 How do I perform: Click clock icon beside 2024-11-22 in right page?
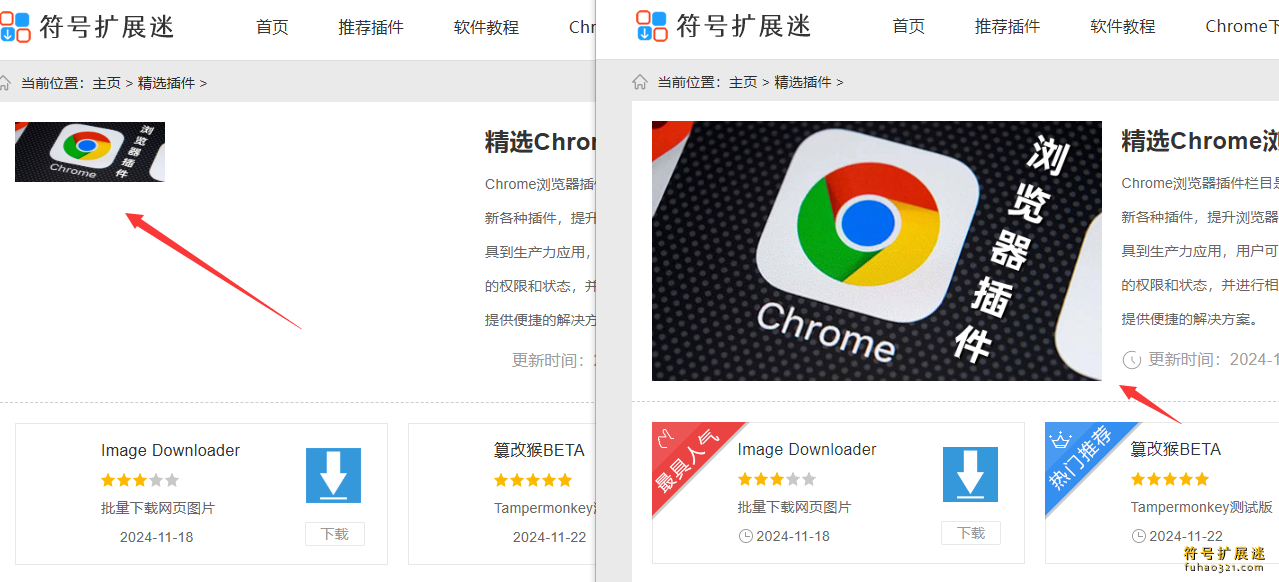pos(1138,536)
